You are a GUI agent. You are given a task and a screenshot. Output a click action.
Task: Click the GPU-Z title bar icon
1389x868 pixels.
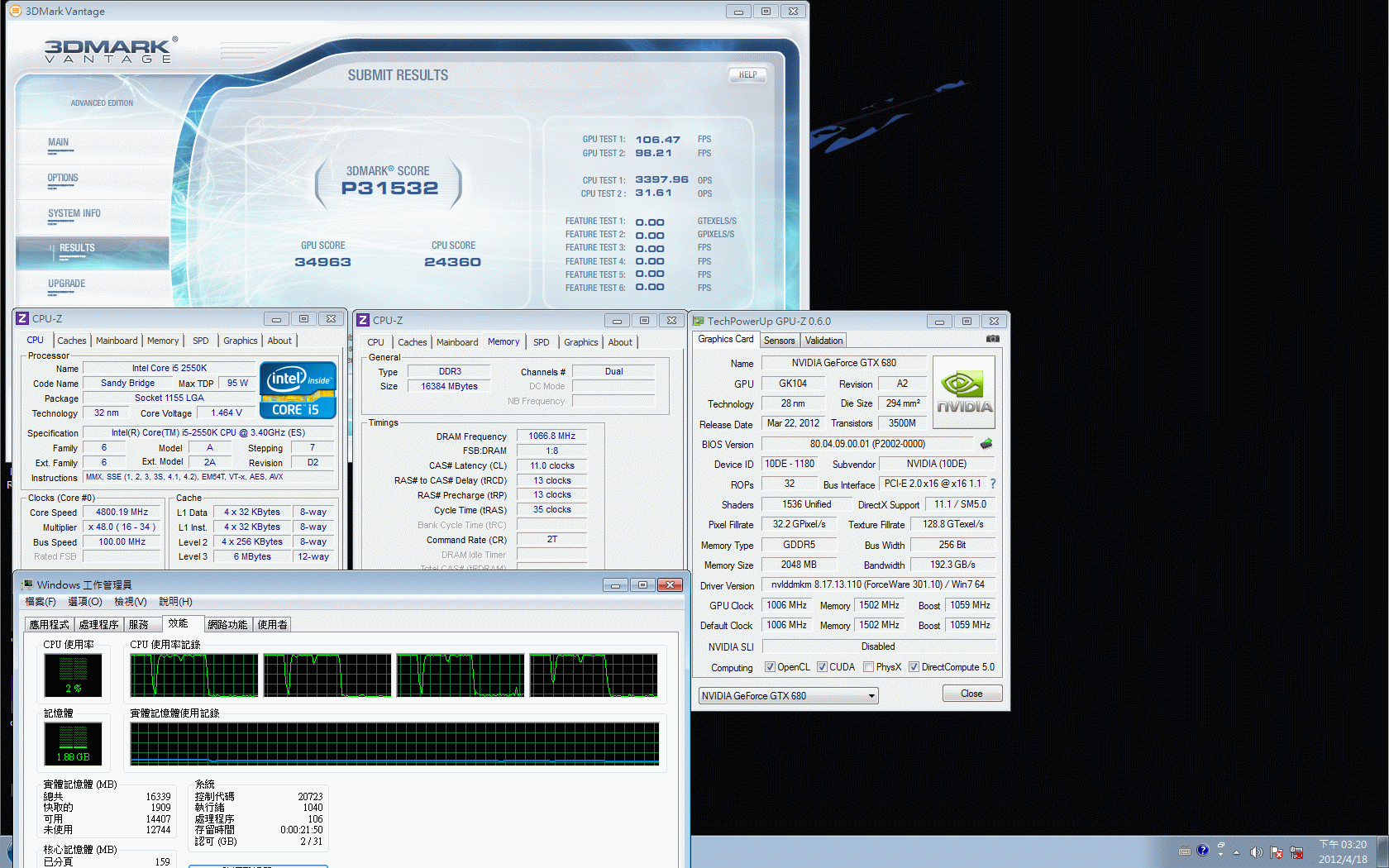coord(699,321)
